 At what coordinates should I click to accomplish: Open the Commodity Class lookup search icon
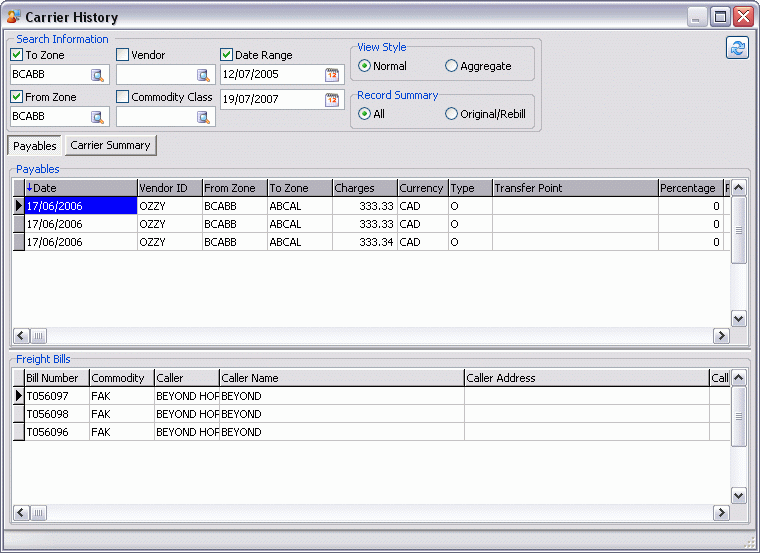coord(203,117)
